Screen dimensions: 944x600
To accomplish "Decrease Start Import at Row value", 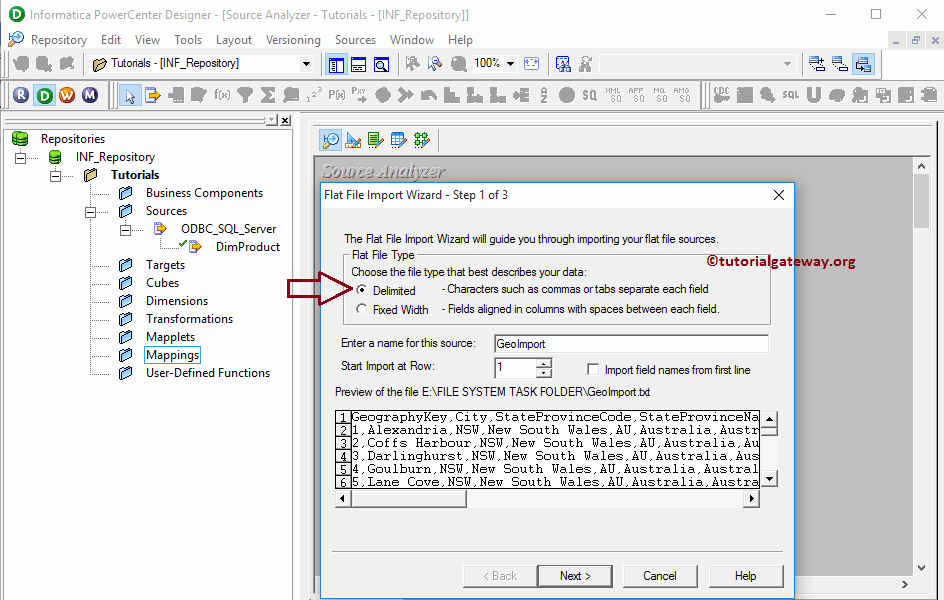I will coord(544,372).
